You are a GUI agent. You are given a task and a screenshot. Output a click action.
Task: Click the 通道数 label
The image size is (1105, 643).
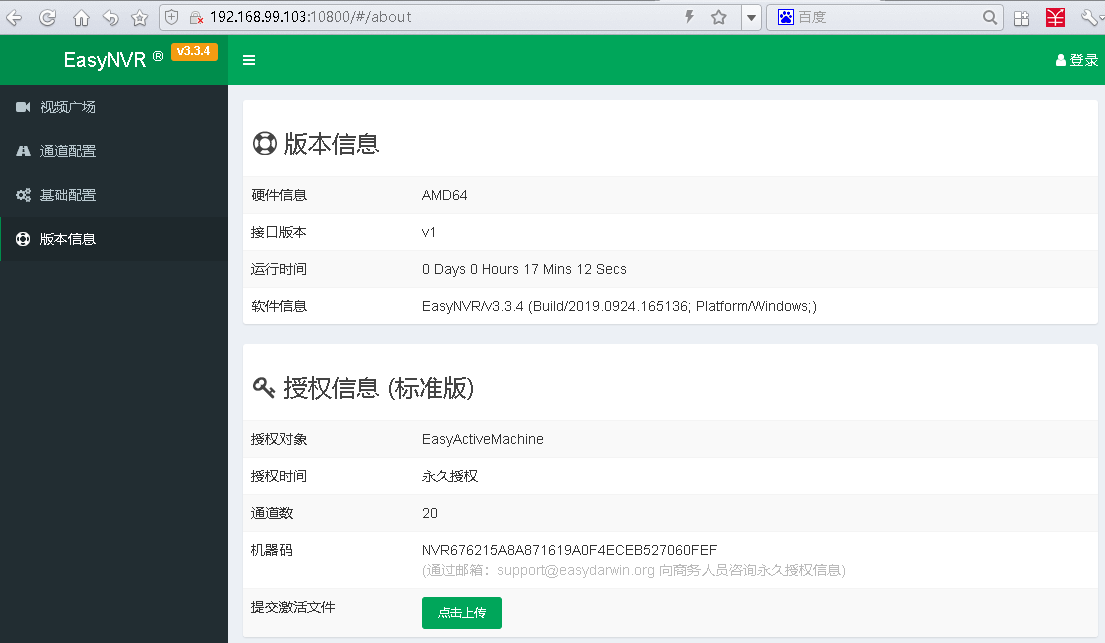point(272,513)
